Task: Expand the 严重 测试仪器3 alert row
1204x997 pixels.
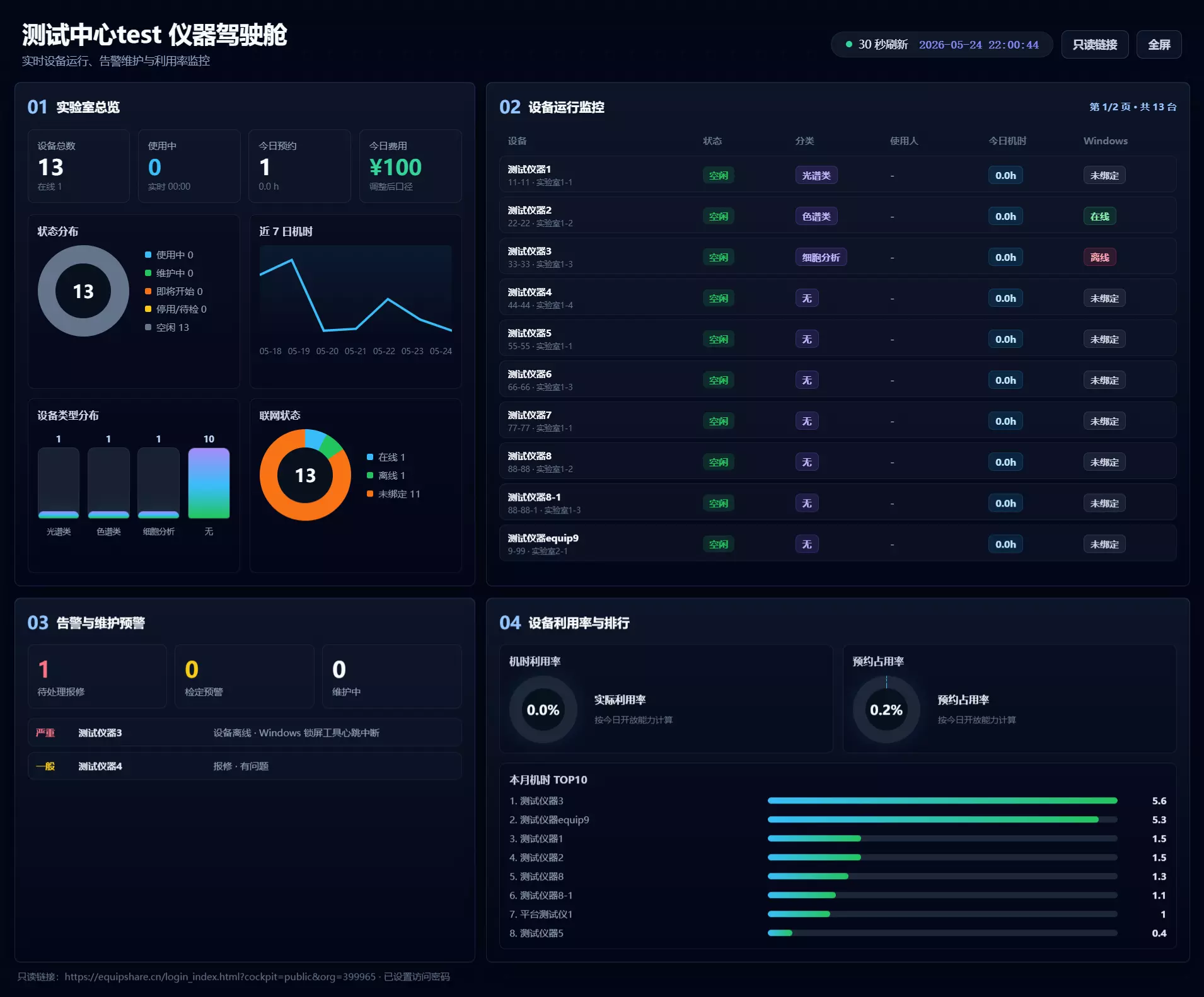Action: click(245, 732)
